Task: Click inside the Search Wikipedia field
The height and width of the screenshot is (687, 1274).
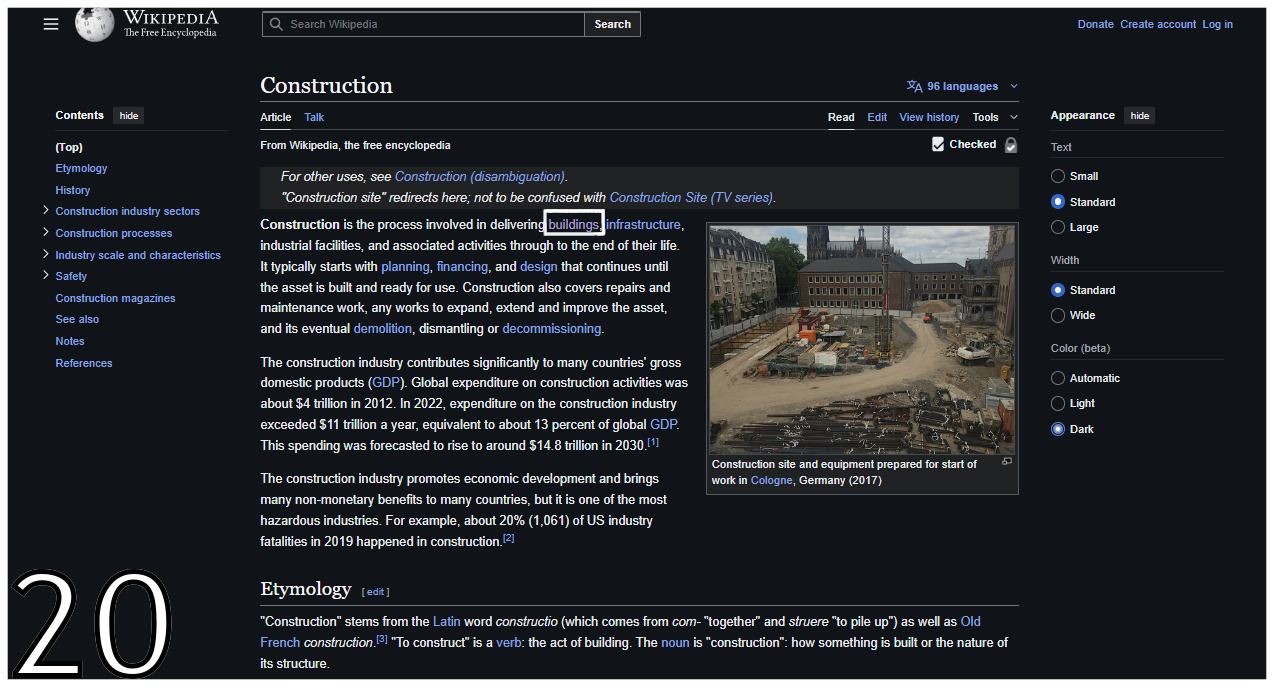Action: point(430,24)
